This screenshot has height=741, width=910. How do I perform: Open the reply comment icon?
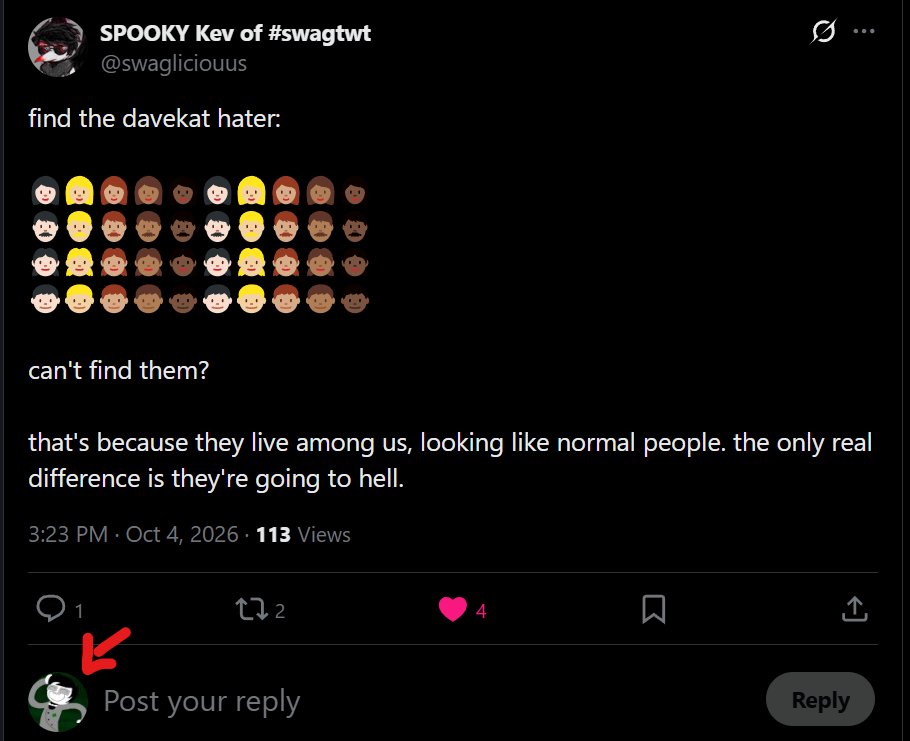point(51,609)
